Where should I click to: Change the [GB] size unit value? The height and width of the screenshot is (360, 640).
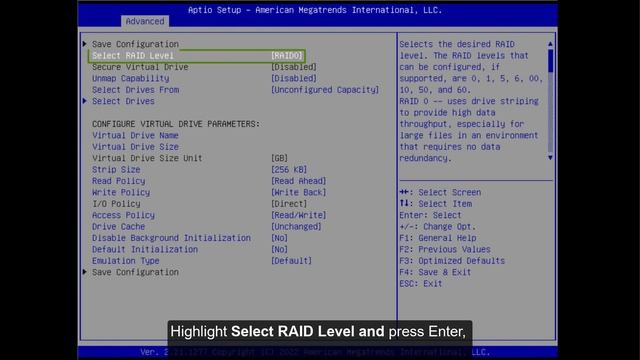pyautogui.click(x=280, y=158)
